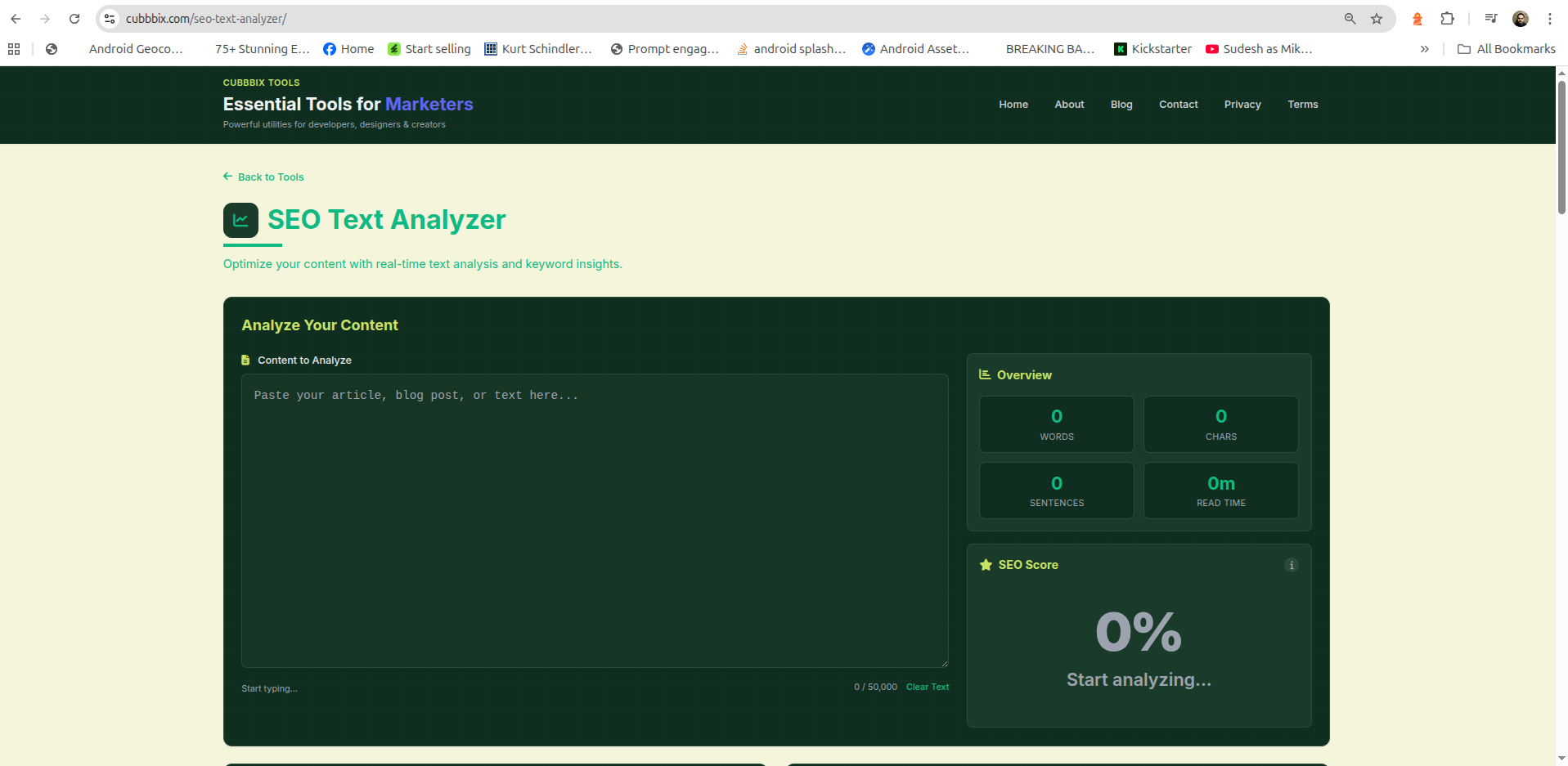The width and height of the screenshot is (1568, 766).
Task: Expand hidden bookmarks with the chevron
Action: click(x=1425, y=49)
